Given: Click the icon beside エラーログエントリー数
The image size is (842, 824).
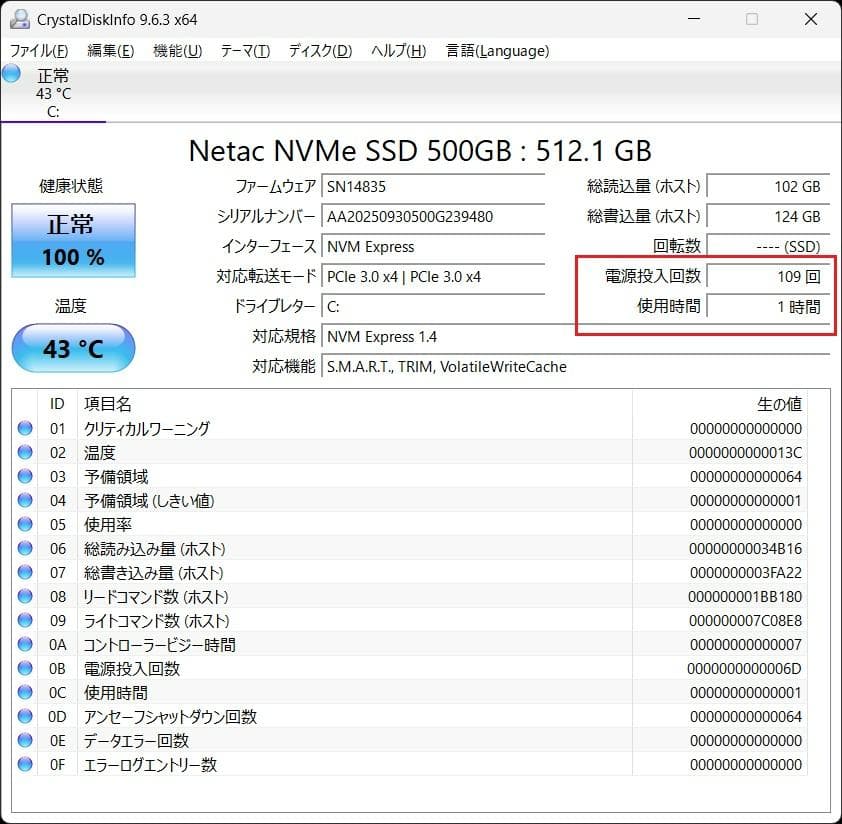Looking at the screenshot, I should [25, 764].
